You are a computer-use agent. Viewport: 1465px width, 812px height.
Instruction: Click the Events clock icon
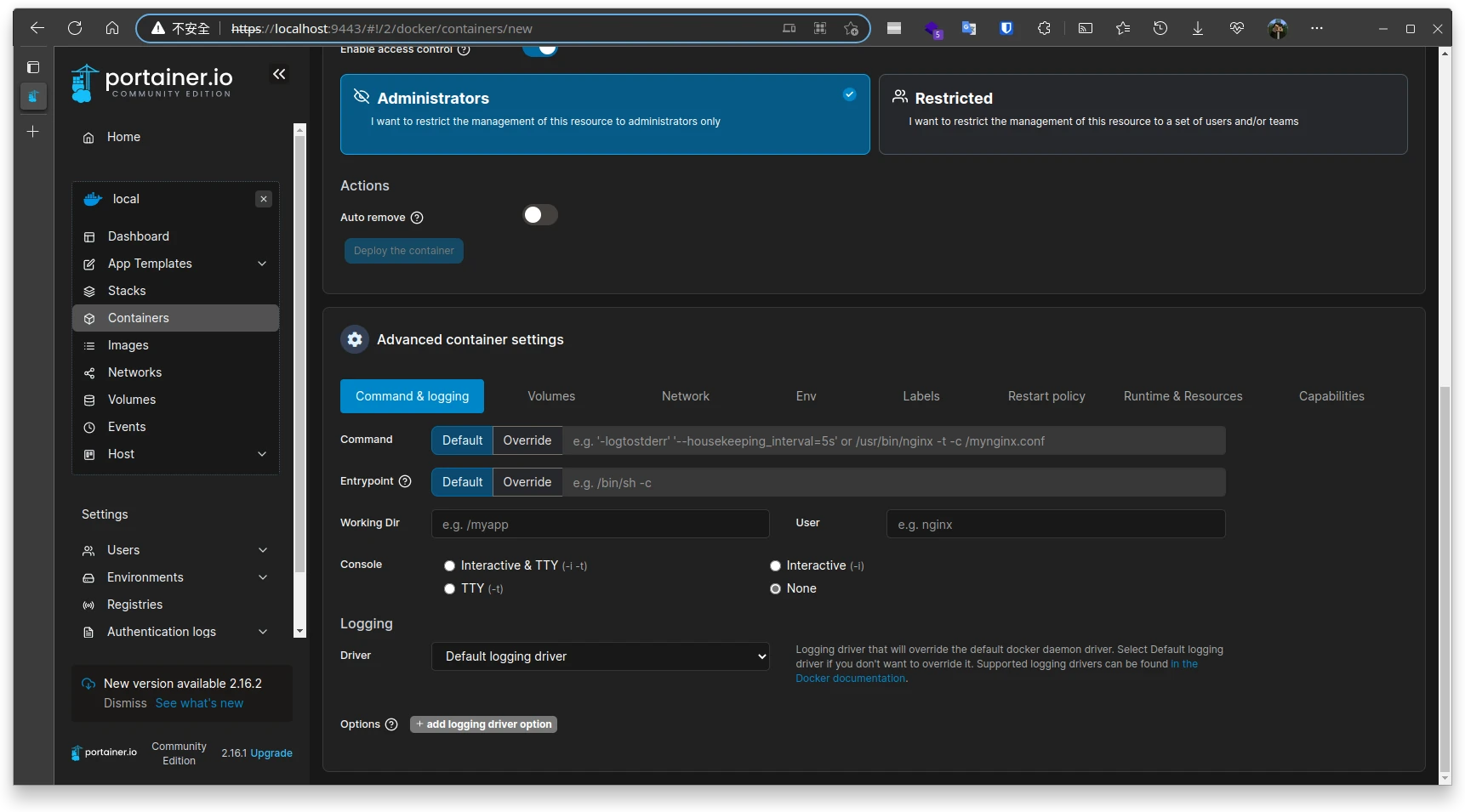pyautogui.click(x=89, y=428)
